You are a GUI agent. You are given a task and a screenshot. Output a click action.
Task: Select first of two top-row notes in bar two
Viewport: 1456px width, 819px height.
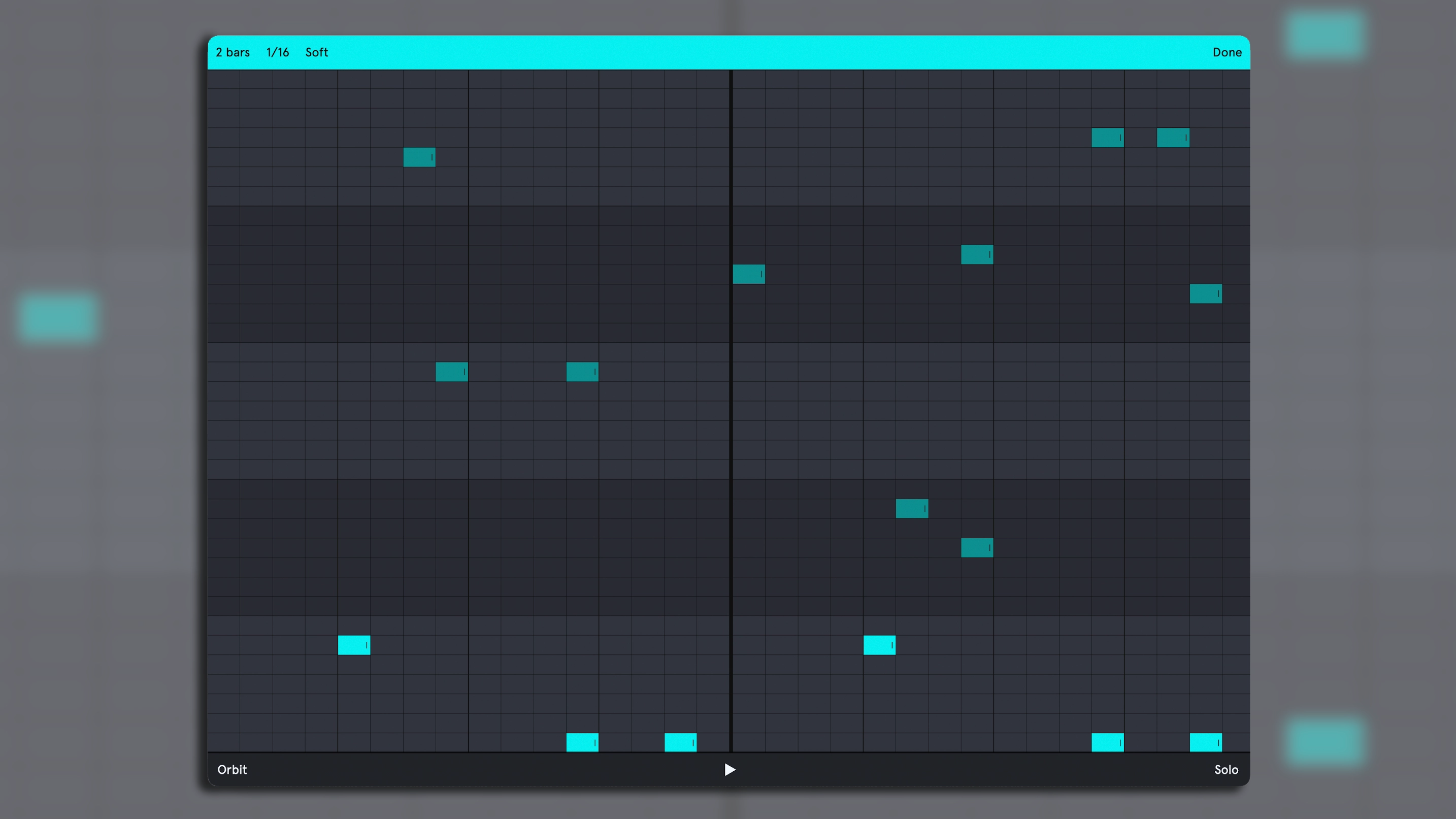pos(1108,138)
